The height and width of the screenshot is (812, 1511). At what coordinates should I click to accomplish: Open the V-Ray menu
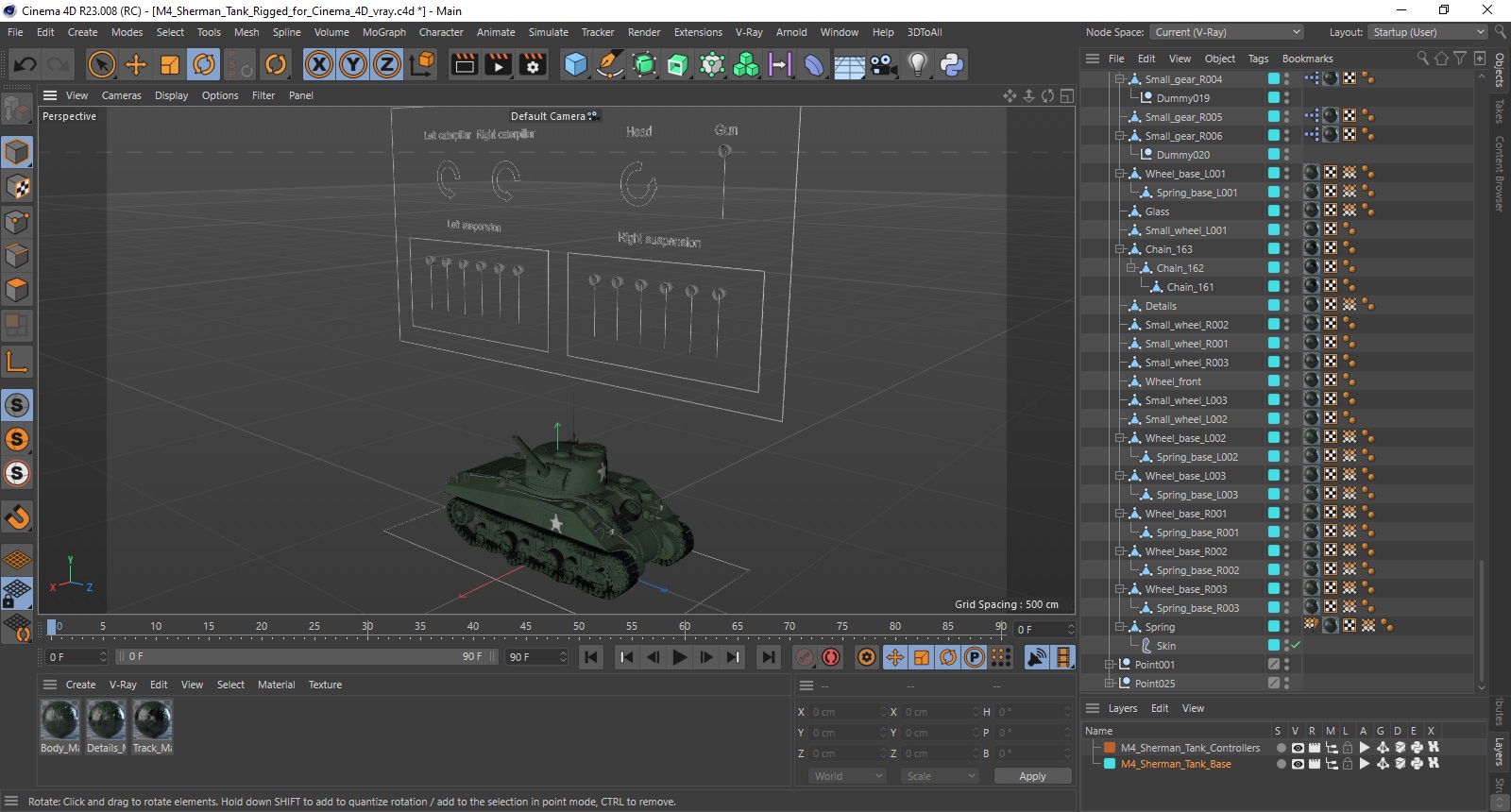tap(749, 32)
